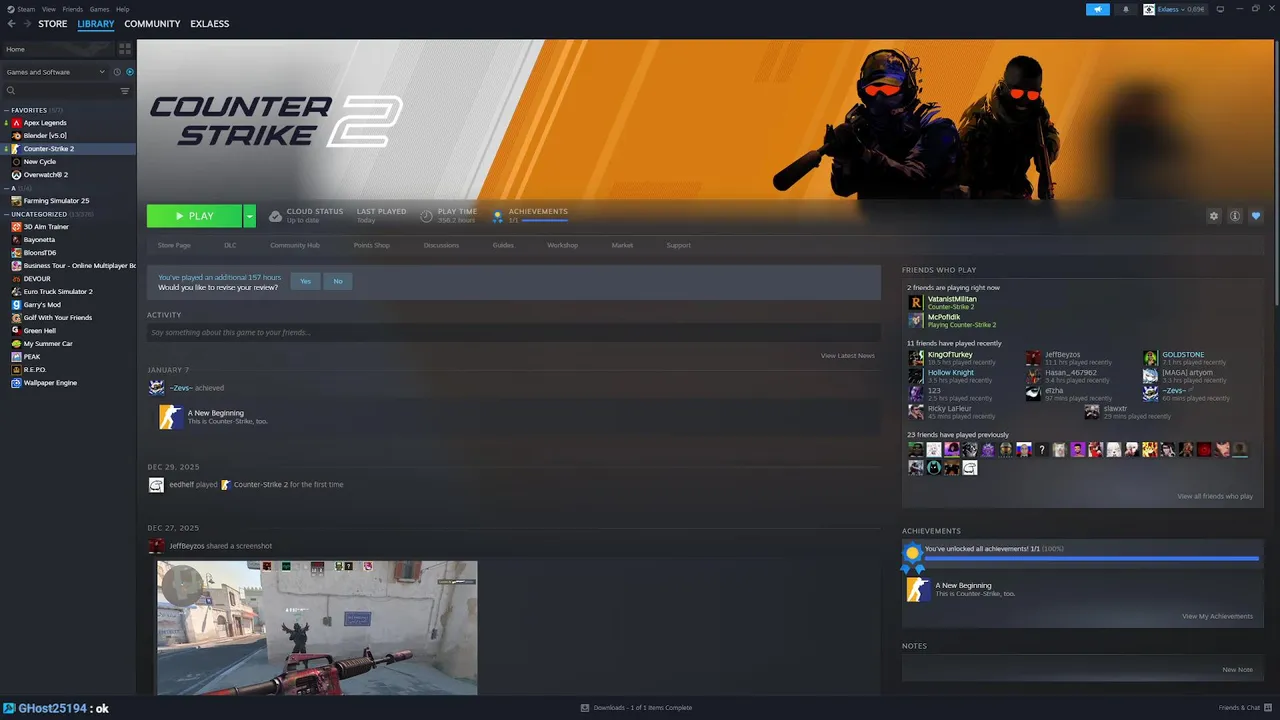
Task: Open the Games and Software filter dropdown
Action: click(x=56, y=72)
